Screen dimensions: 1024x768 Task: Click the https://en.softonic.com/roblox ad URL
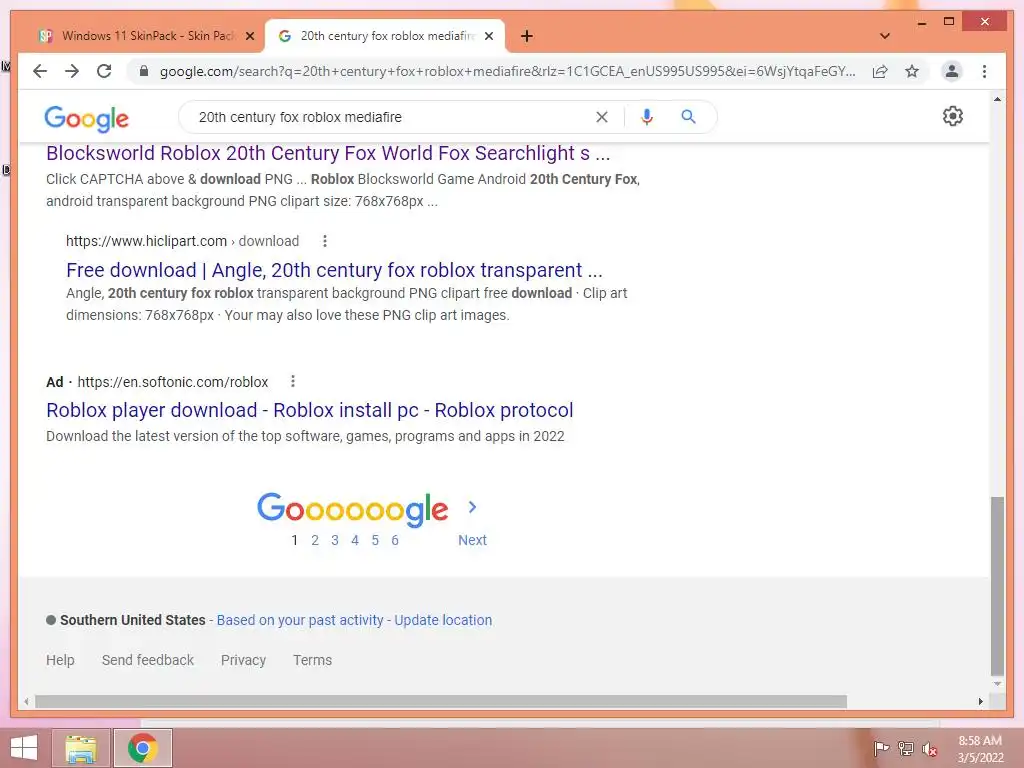point(172,381)
